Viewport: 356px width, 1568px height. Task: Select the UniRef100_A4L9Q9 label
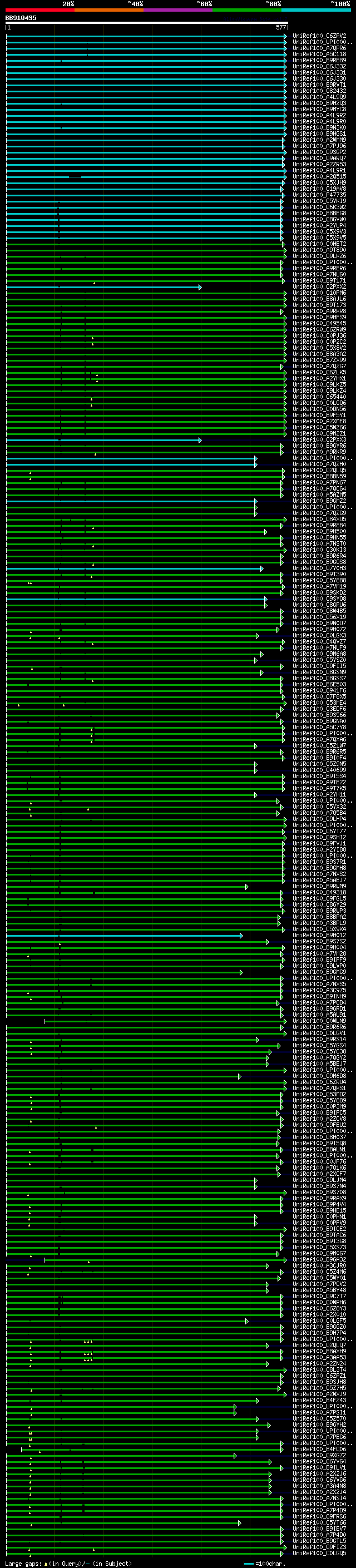pos(319,97)
